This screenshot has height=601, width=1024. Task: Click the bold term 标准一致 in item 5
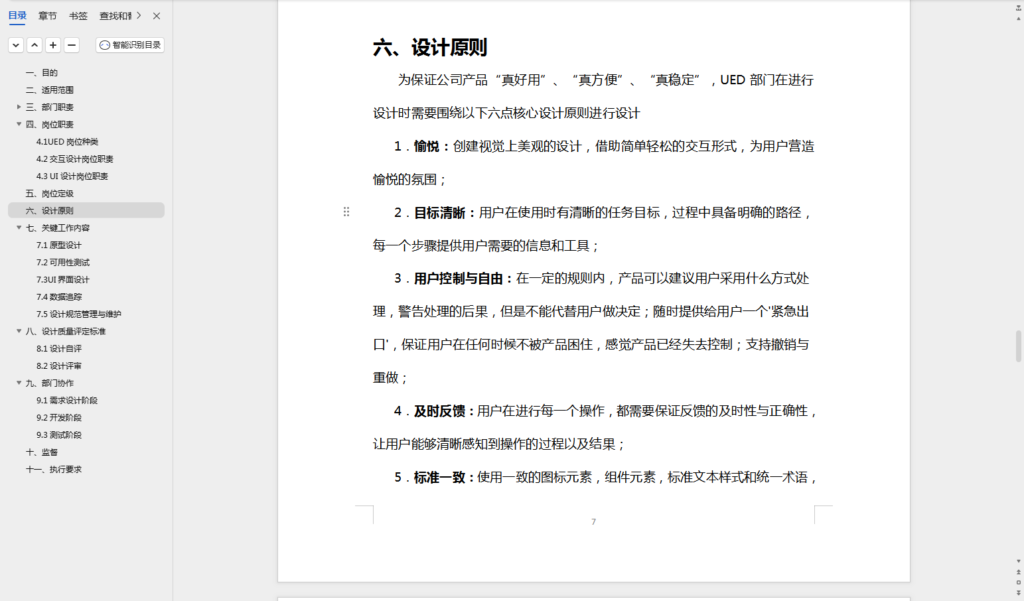[440, 478]
